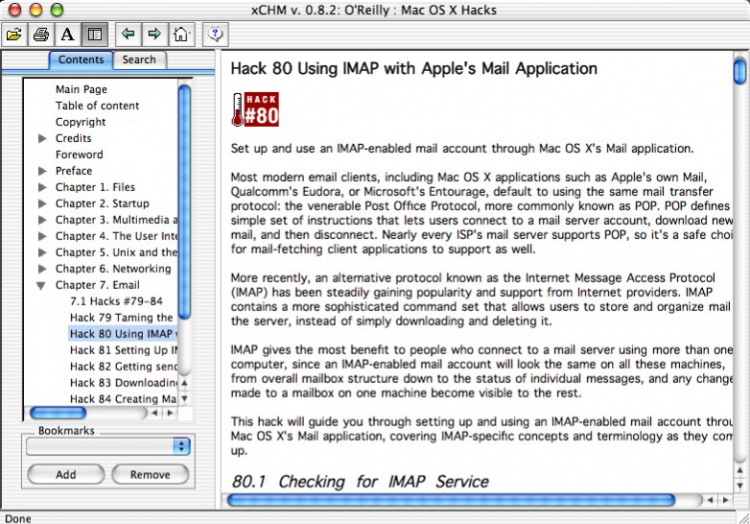The width and height of the screenshot is (750, 524).
Task: Expand Chapter 3. Multimedia node
Action: click(42, 219)
